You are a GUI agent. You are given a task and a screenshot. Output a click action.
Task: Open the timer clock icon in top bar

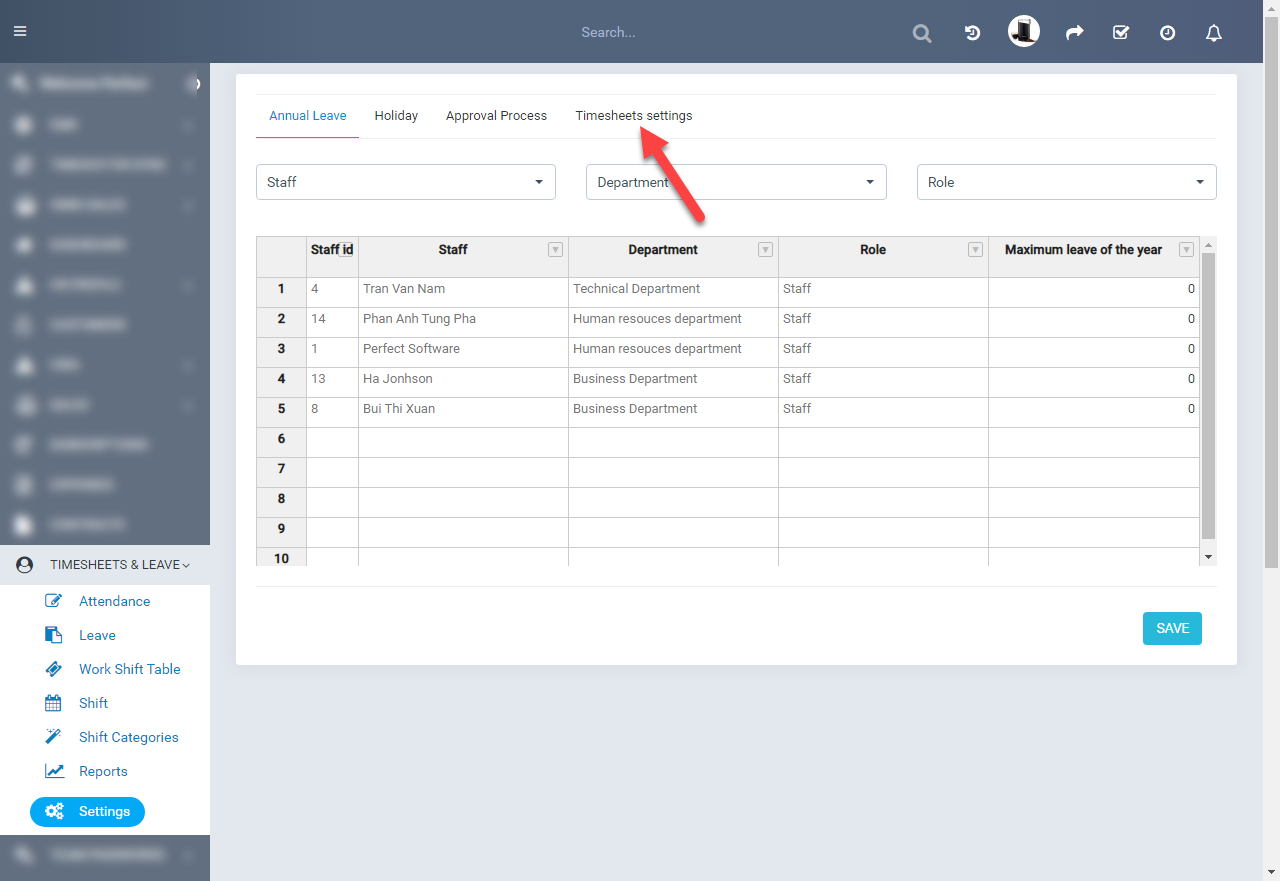tap(1167, 33)
